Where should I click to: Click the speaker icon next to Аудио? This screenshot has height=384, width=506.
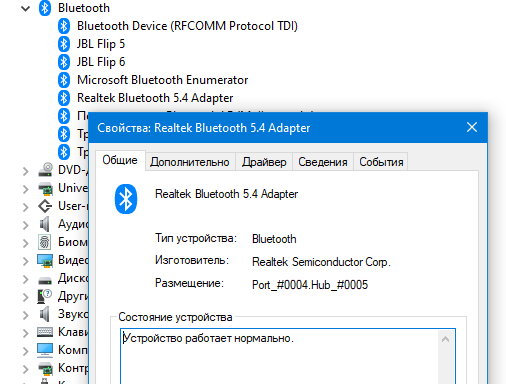tap(45, 224)
